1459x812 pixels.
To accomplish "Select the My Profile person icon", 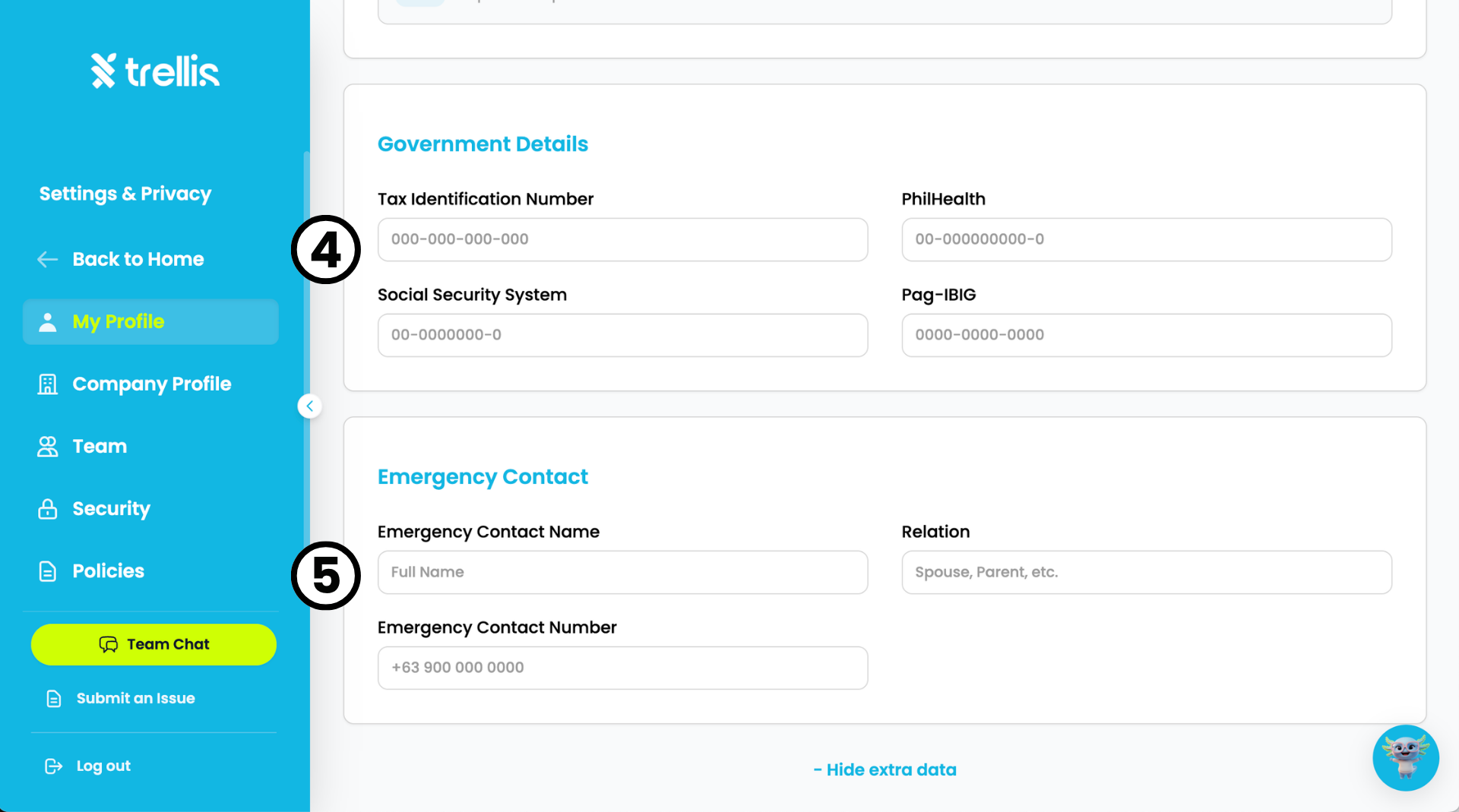I will click(47, 322).
